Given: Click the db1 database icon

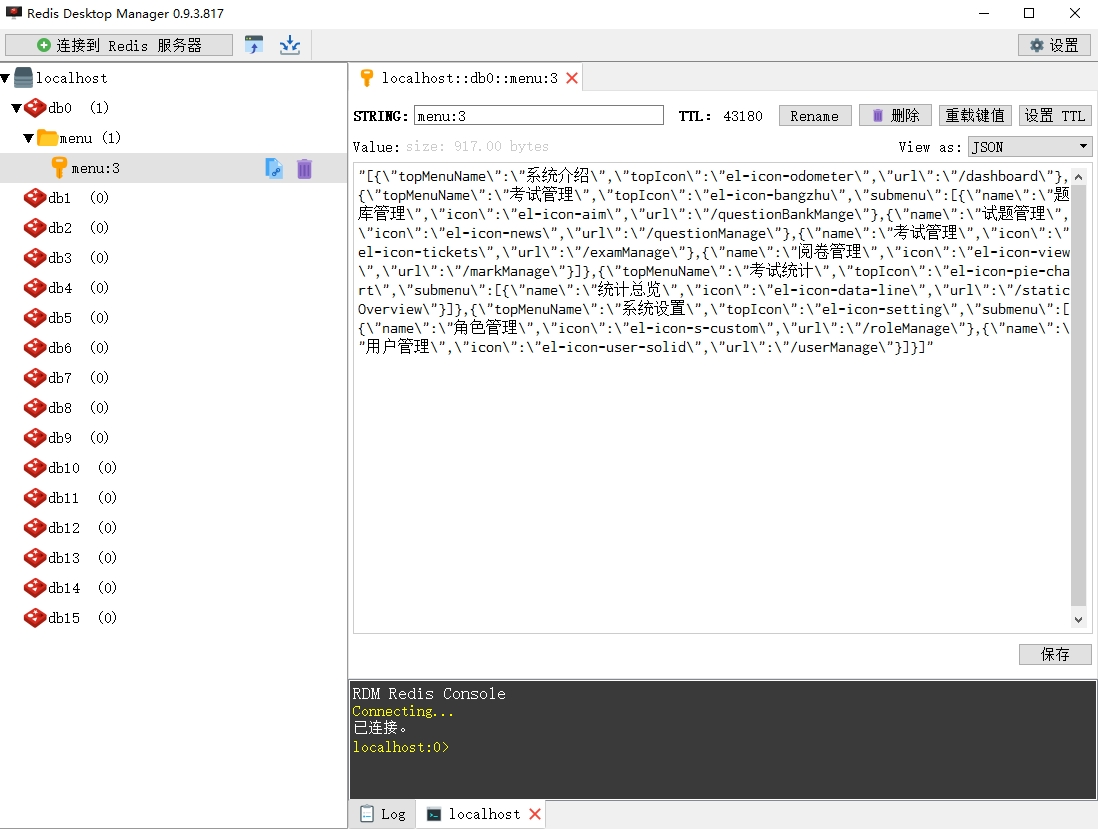Looking at the screenshot, I should pyautogui.click(x=35, y=198).
